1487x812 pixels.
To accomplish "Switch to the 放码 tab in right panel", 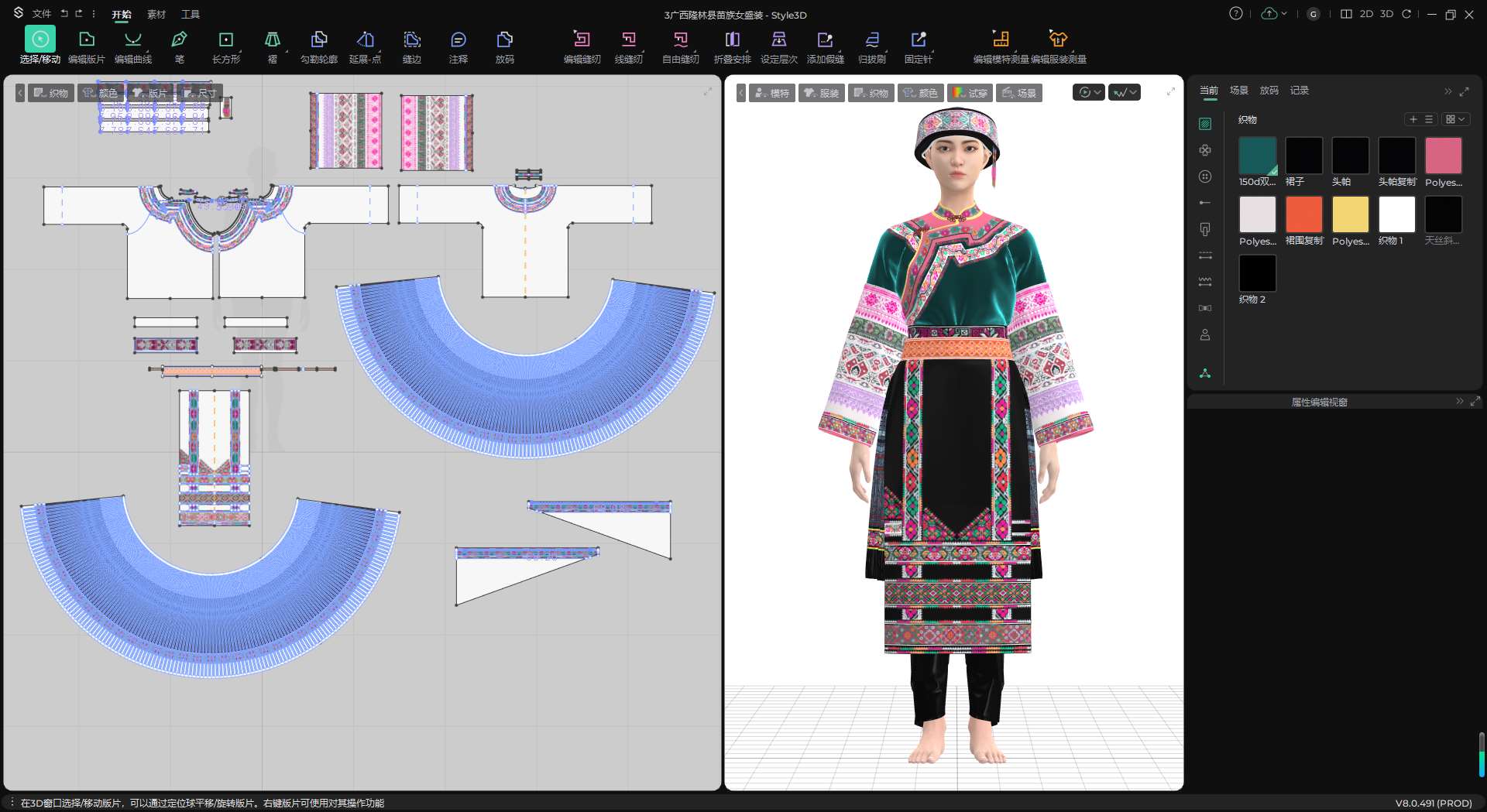I will (x=1269, y=91).
